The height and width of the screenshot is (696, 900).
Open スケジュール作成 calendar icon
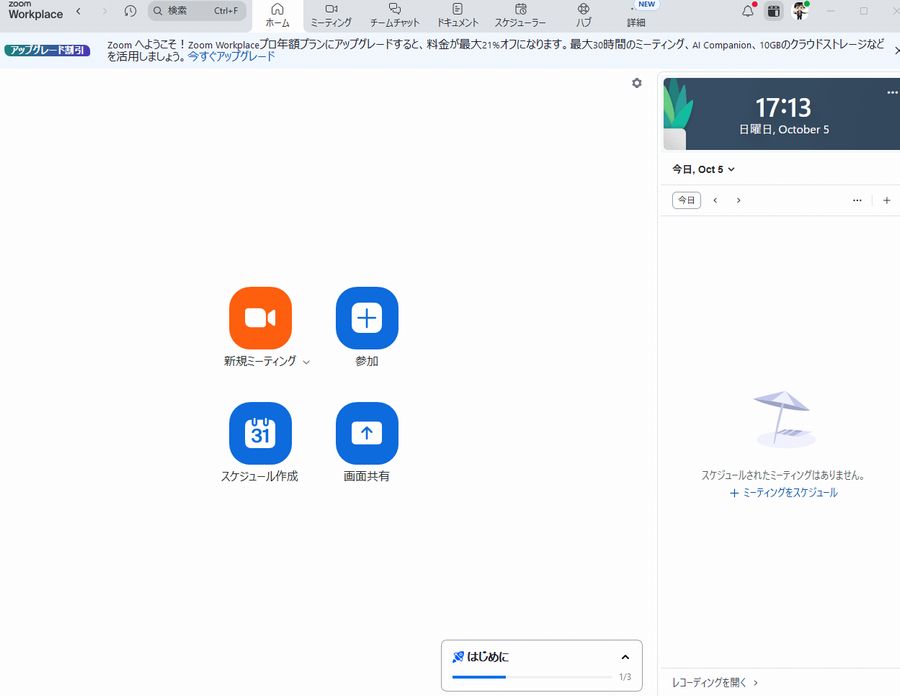point(260,433)
